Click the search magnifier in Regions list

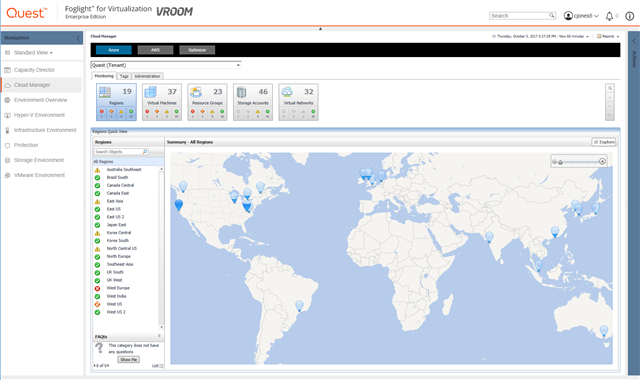pyautogui.click(x=144, y=151)
